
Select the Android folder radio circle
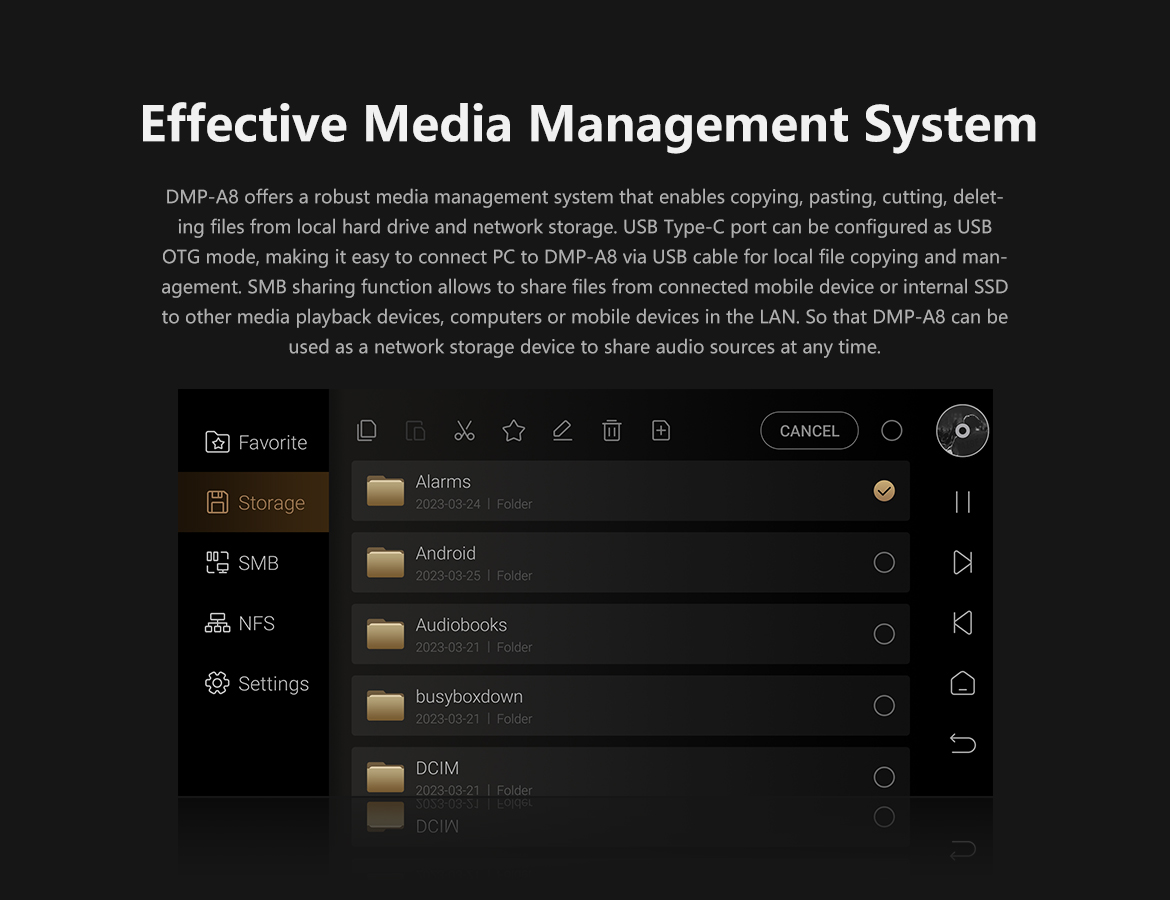pyautogui.click(x=884, y=563)
